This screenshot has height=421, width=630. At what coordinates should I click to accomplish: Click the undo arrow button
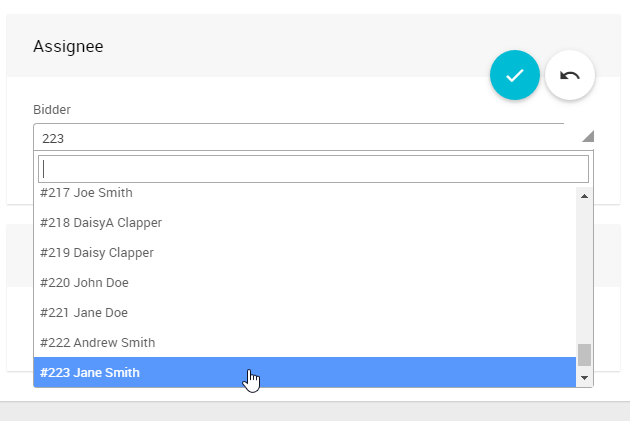pyautogui.click(x=570, y=75)
